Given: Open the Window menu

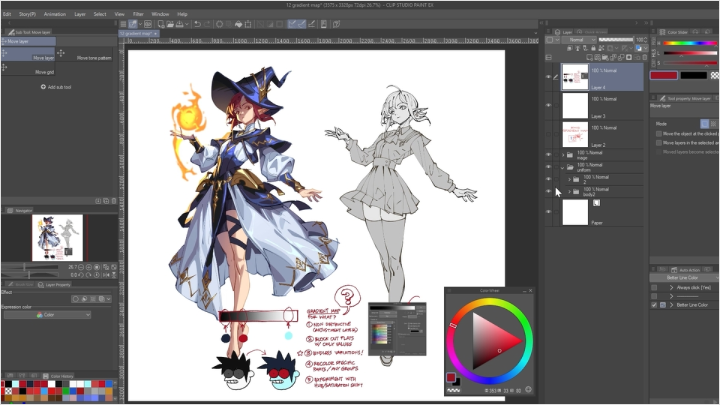Looking at the screenshot, I should coord(160,14).
